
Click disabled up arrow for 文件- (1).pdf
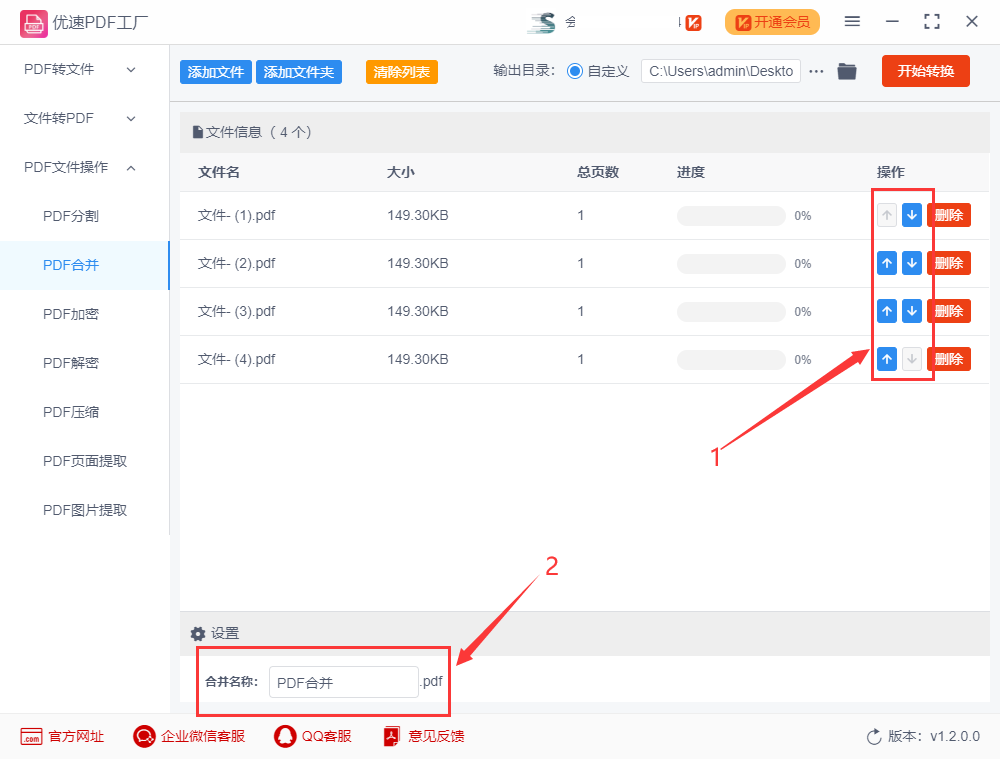(x=886, y=216)
